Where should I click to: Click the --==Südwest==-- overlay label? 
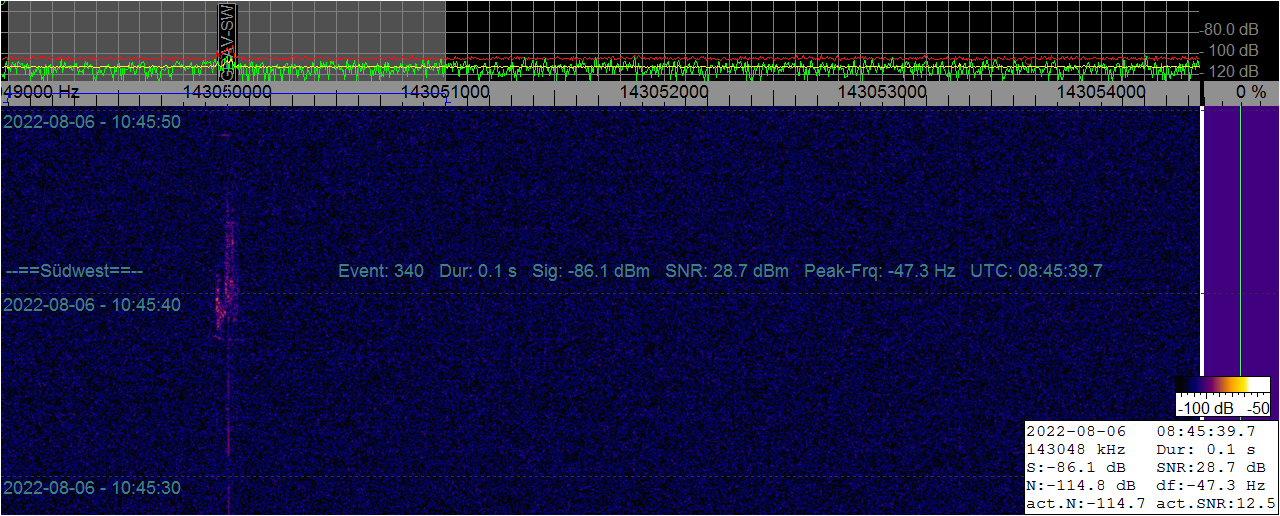(x=75, y=271)
